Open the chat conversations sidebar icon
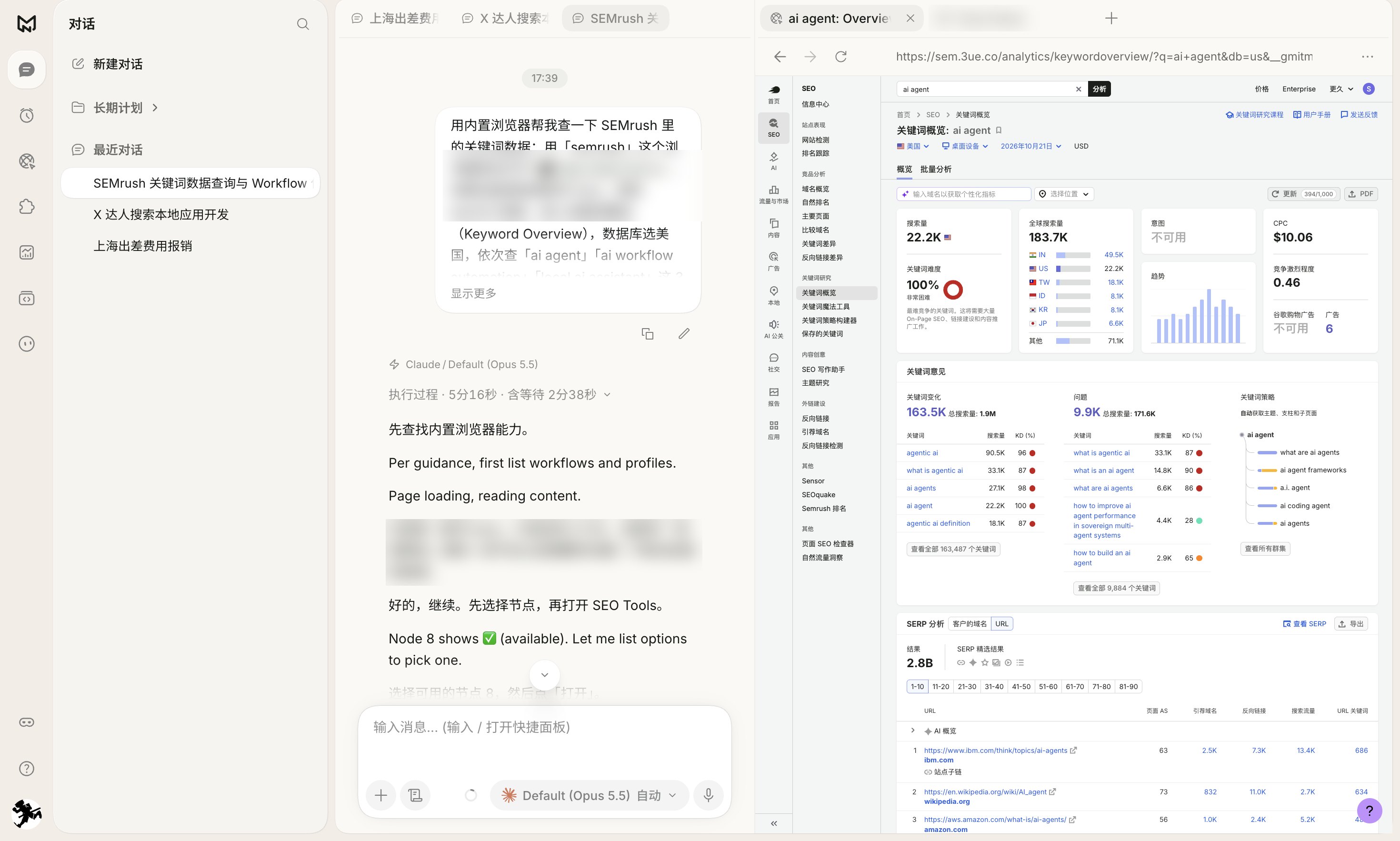The image size is (1400, 841). click(x=27, y=69)
